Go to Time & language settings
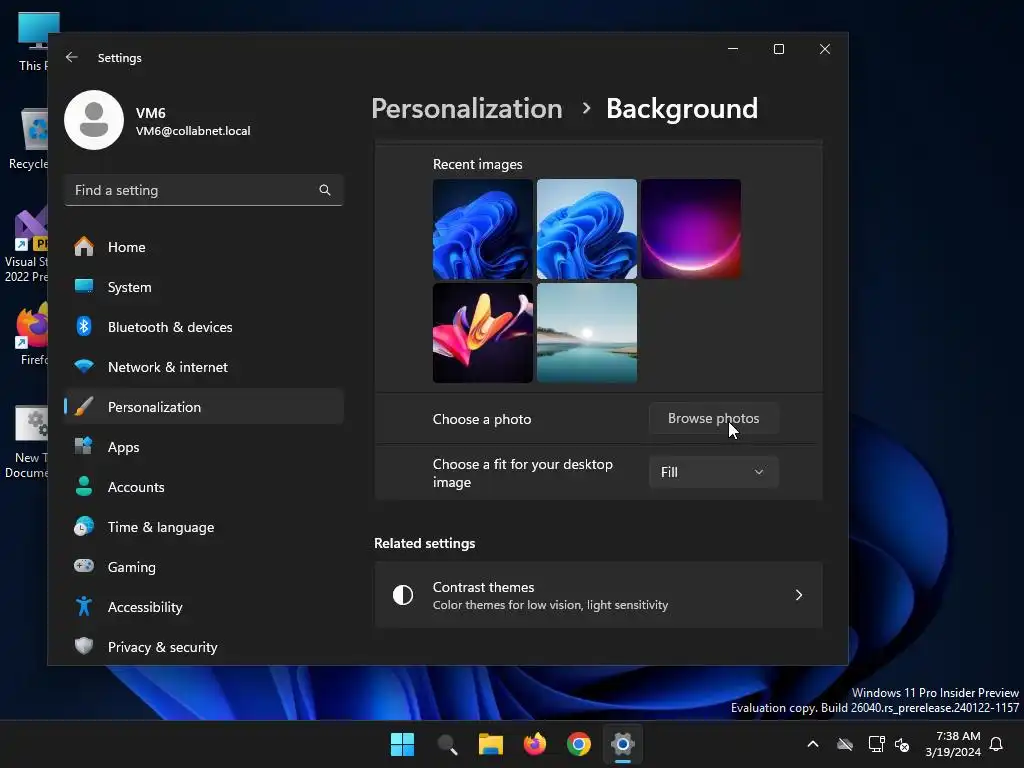This screenshot has width=1024, height=768. click(204, 527)
